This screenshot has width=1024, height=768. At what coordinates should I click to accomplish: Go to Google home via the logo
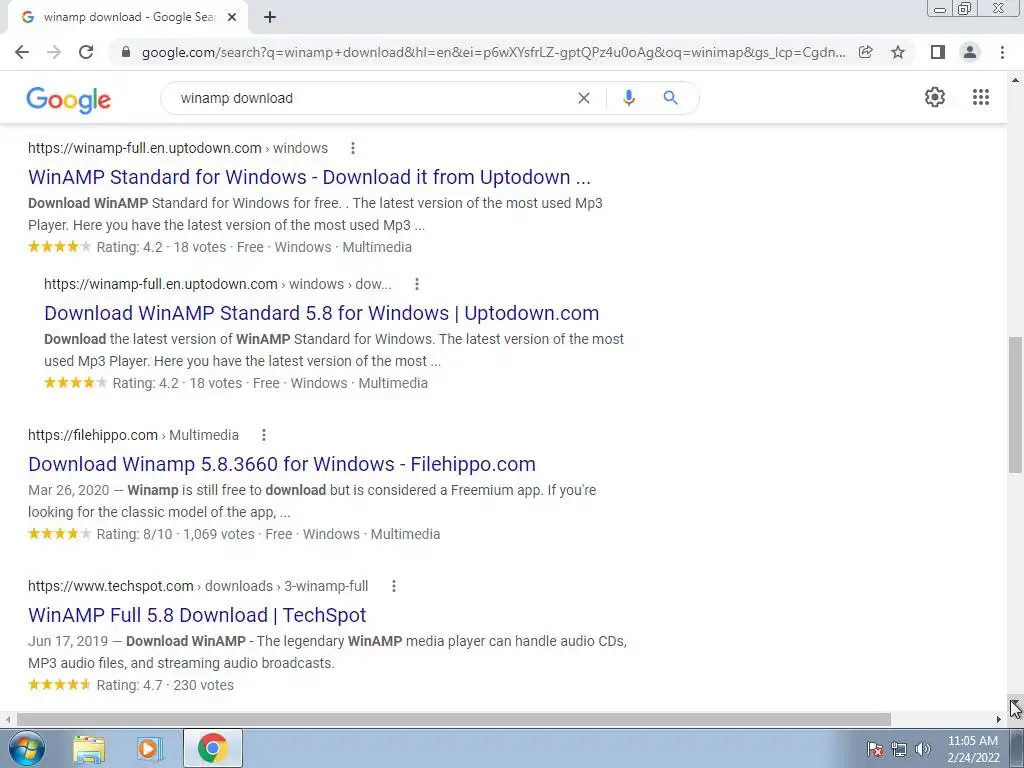[69, 99]
